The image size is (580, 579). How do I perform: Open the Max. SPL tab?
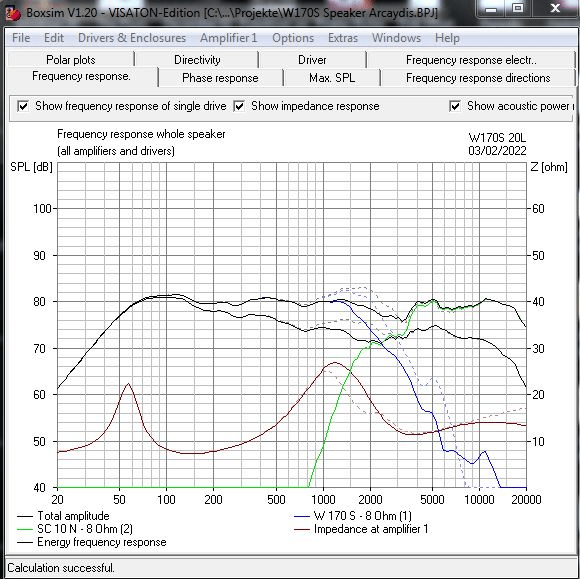pyautogui.click(x=332, y=78)
